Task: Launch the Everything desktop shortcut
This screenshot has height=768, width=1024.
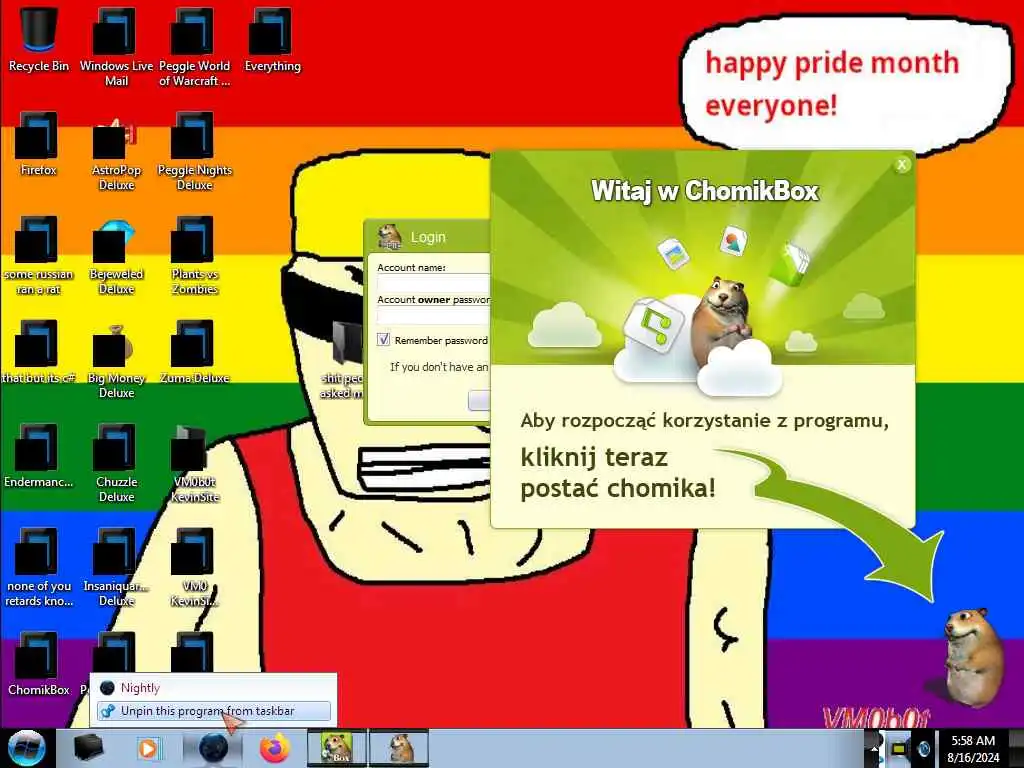Action: pos(272,39)
